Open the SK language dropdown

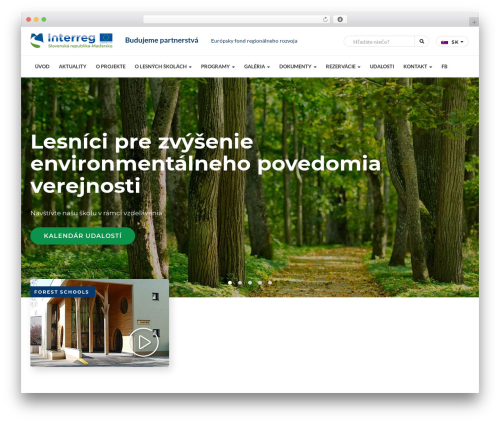coord(452,42)
